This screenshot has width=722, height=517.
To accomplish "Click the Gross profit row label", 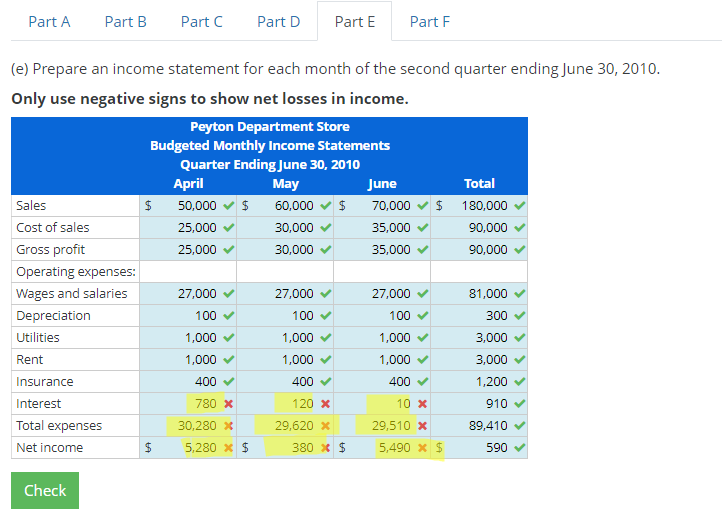I will click(x=51, y=250).
